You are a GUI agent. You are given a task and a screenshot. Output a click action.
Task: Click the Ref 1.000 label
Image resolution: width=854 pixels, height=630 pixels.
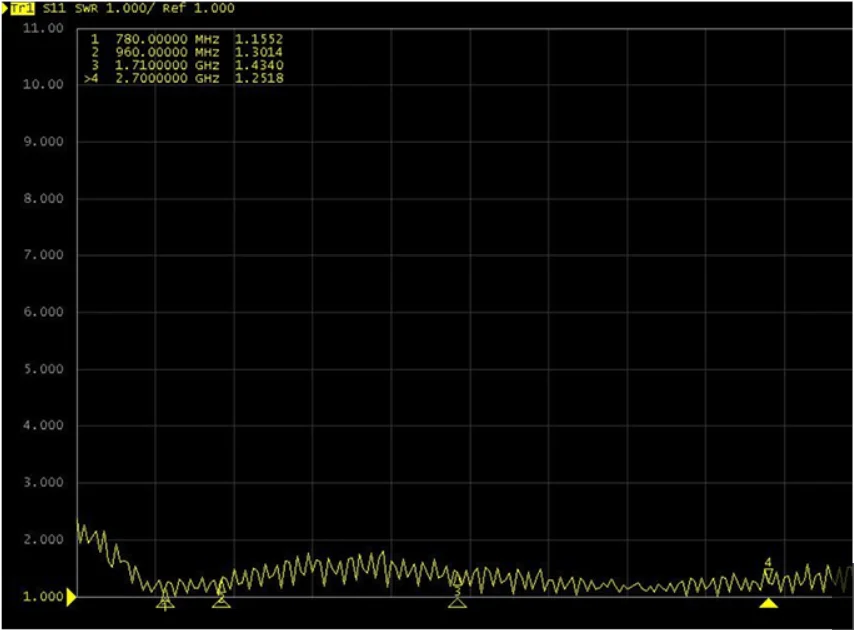pos(198,8)
